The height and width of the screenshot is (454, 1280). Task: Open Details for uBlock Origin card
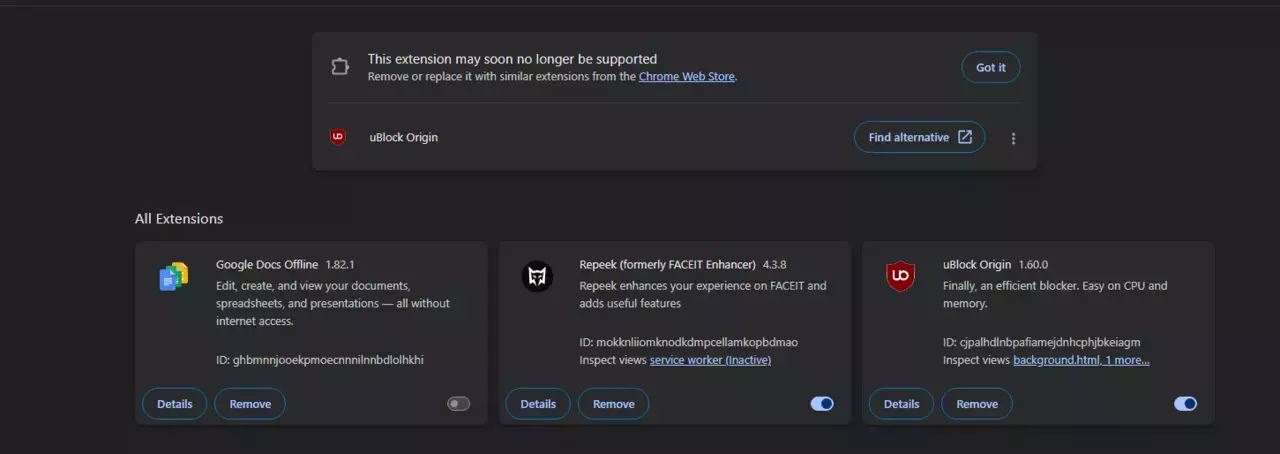click(x=901, y=404)
